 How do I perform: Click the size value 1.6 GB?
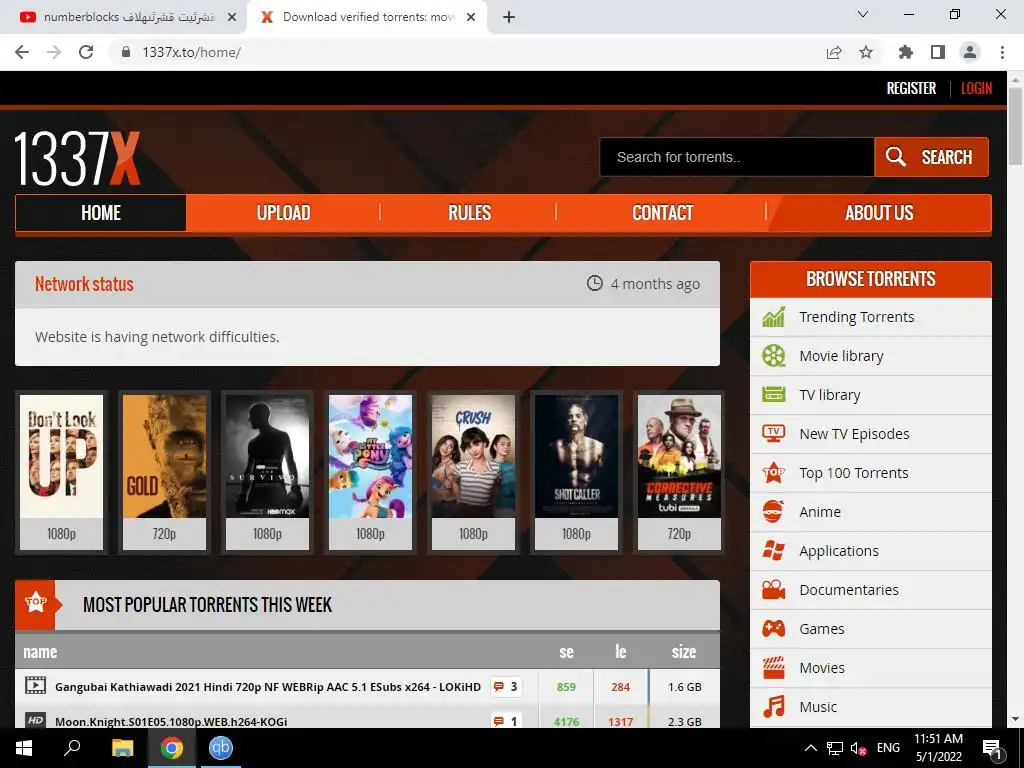click(x=684, y=687)
